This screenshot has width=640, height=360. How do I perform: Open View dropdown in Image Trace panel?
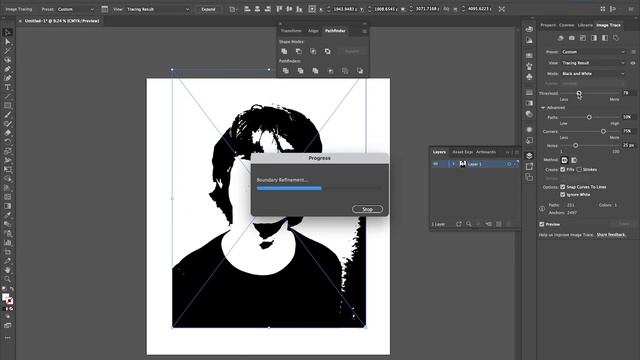click(593, 63)
